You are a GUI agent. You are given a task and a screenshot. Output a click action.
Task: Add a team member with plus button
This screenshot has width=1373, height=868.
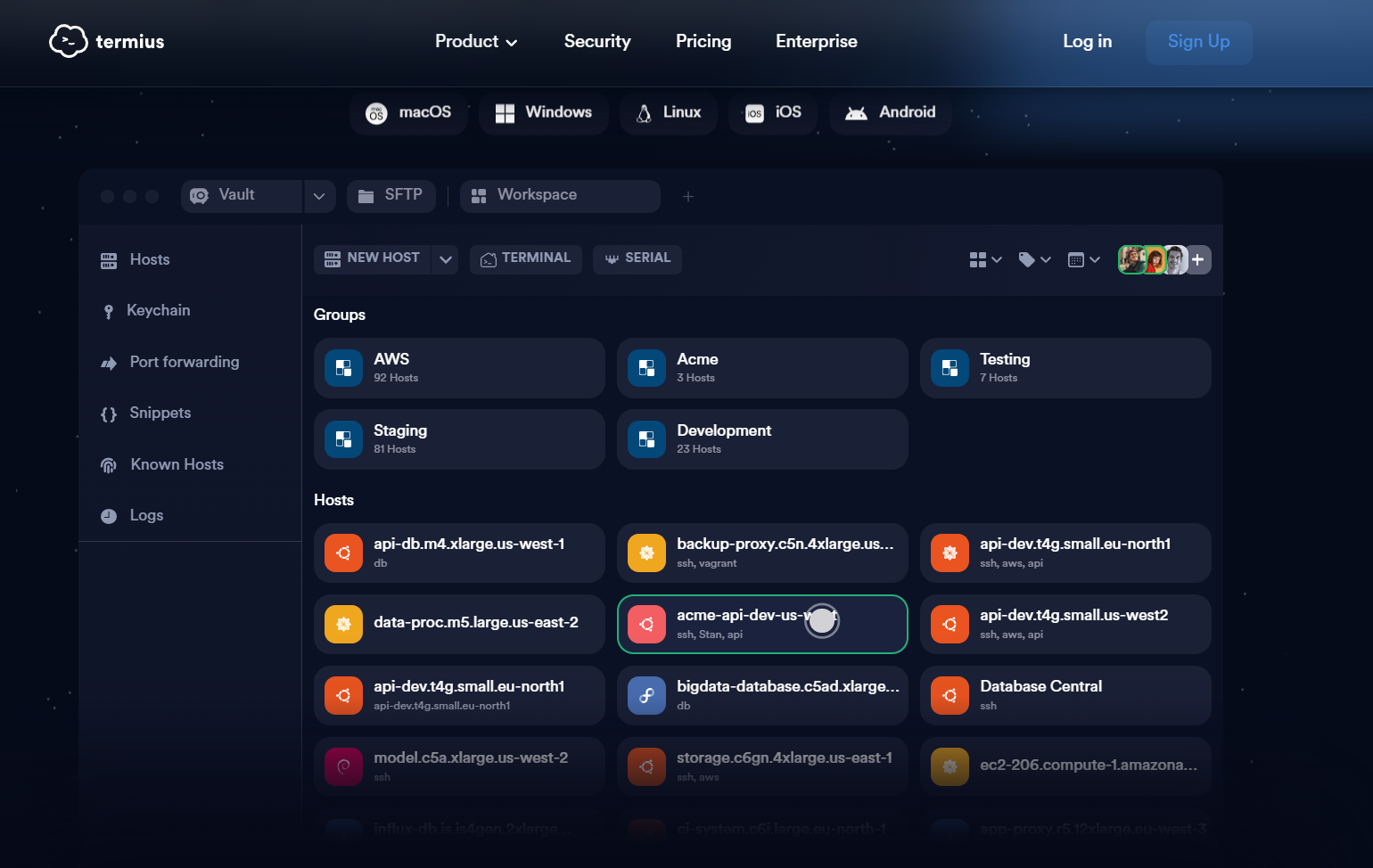1198,259
